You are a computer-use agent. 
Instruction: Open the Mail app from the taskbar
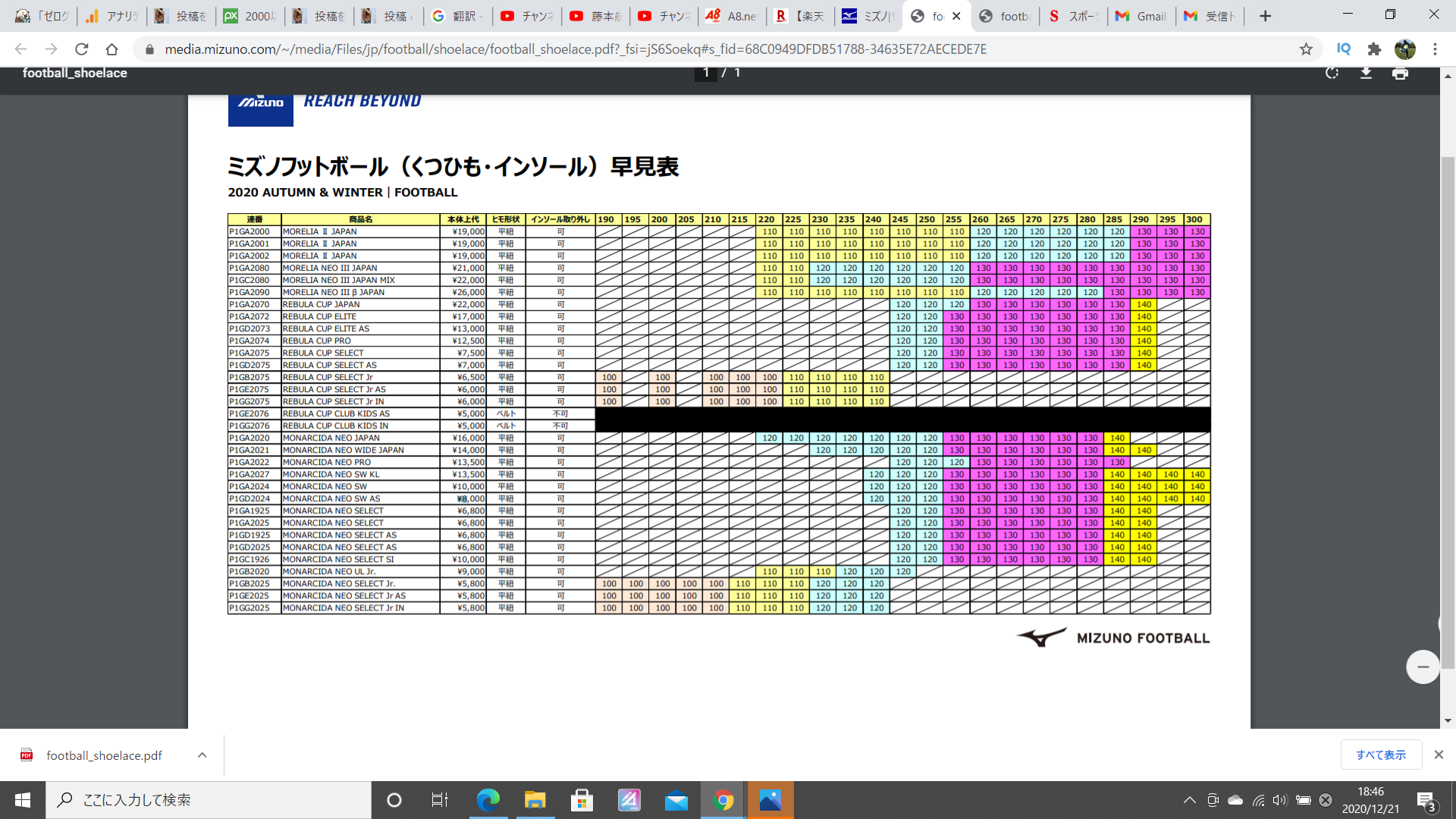click(x=676, y=800)
